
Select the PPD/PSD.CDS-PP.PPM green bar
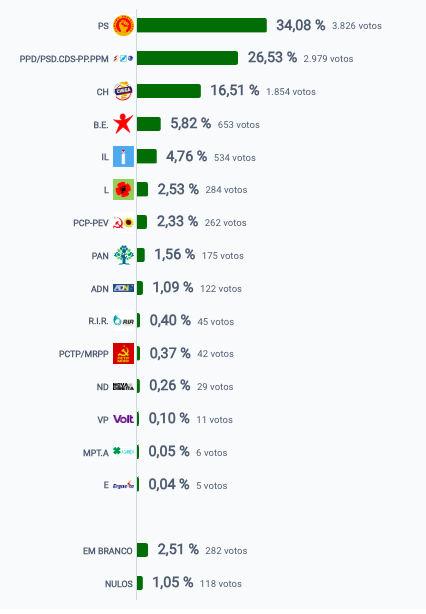click(x=187, y=58)
